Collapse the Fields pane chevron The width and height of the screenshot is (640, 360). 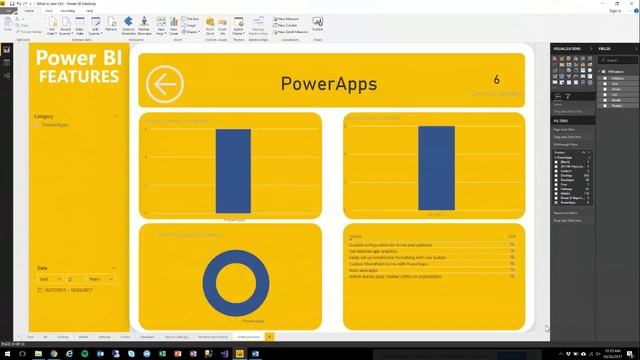[x=636, y=49]
